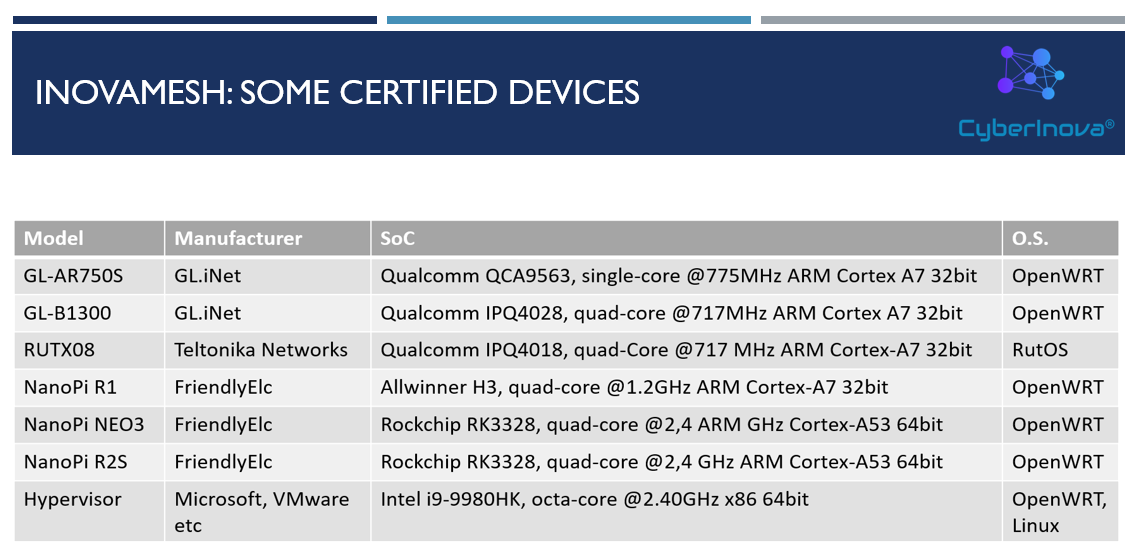
Task: Click the dark blue bar at top left
Action: pos(194,20)
